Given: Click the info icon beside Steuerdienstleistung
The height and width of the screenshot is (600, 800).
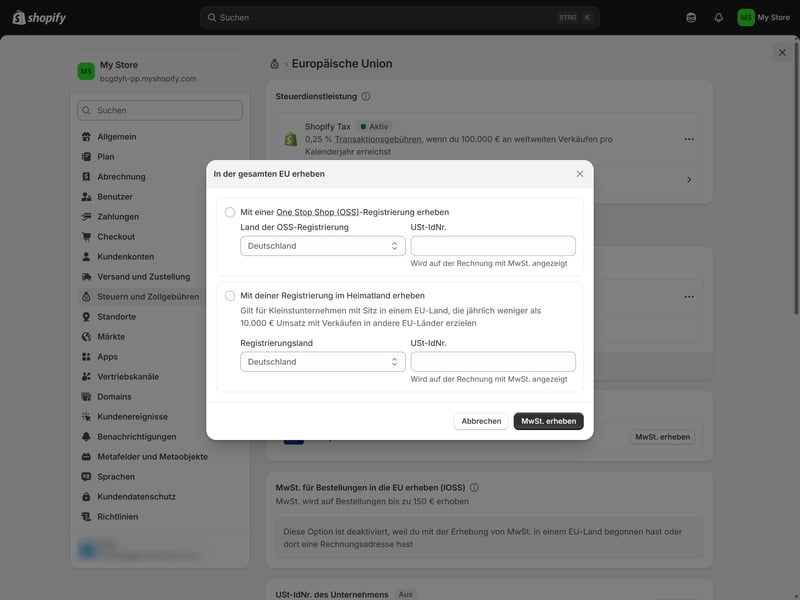Looking at the screenshot, I should 366,97.
